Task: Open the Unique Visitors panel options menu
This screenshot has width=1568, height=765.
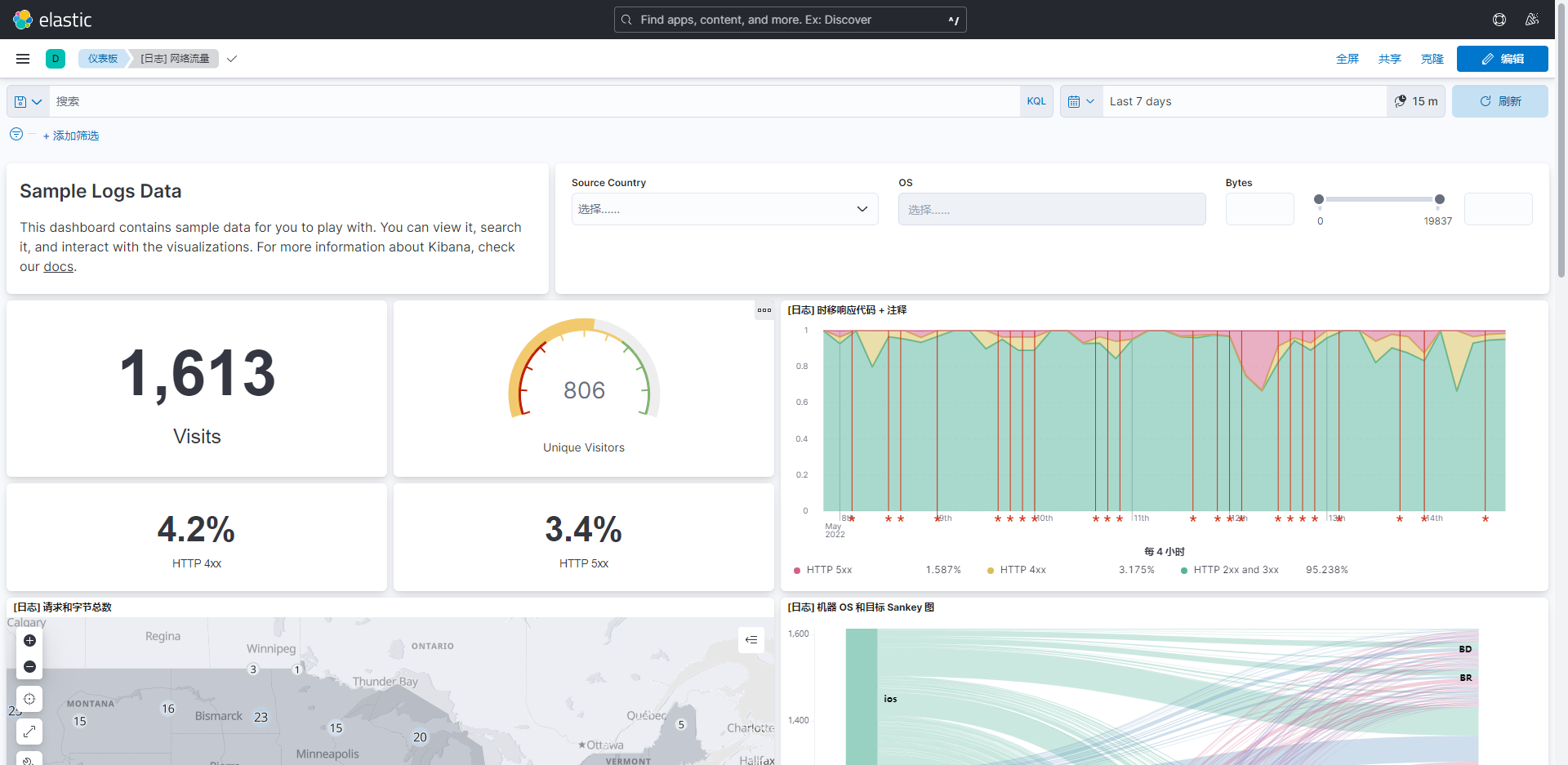Action: 764,310
